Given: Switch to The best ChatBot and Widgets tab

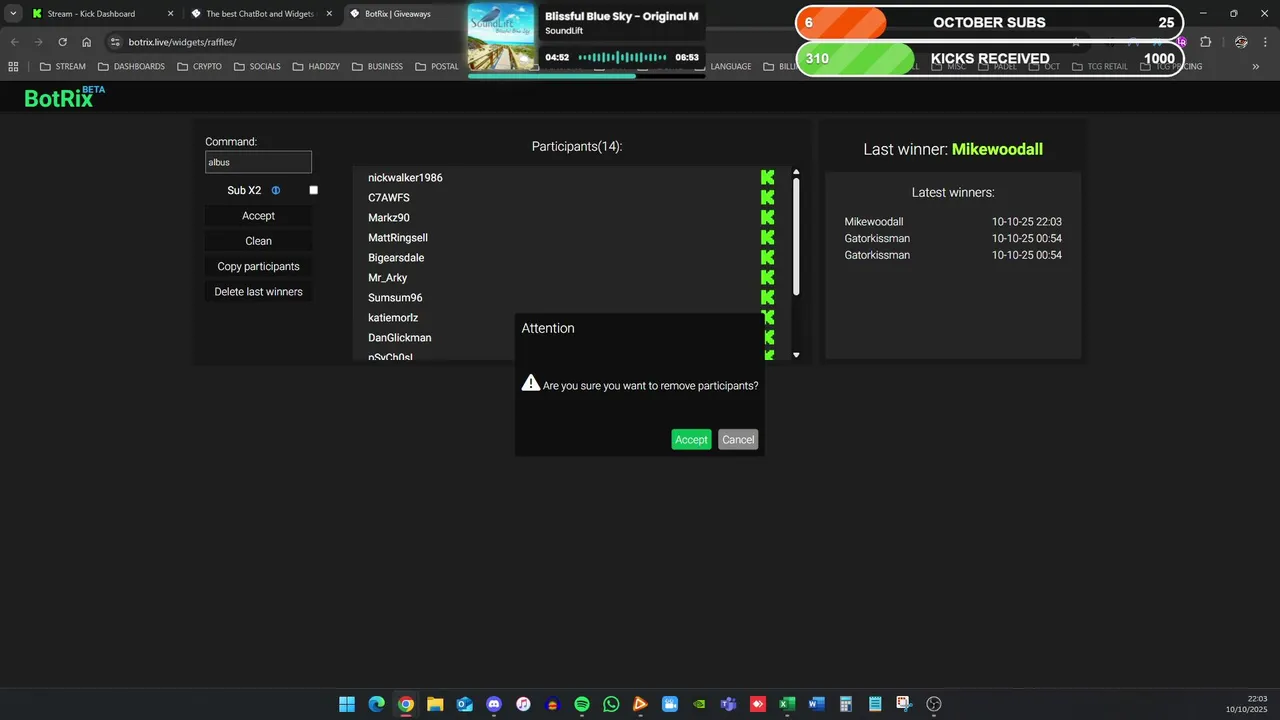Looking at the screenshot, I should [x=260, y=14].
